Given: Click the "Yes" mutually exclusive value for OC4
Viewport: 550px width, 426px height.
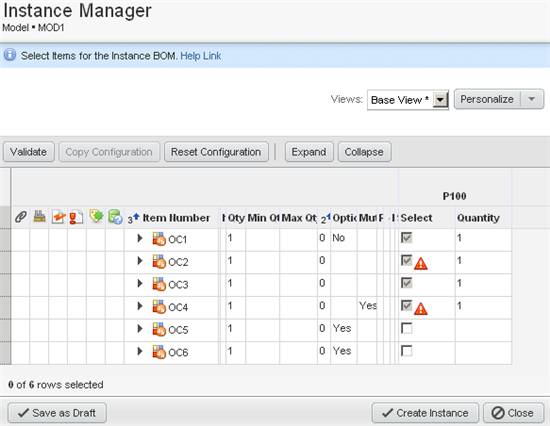Looking at the screenshot, I should click(368, 306).
